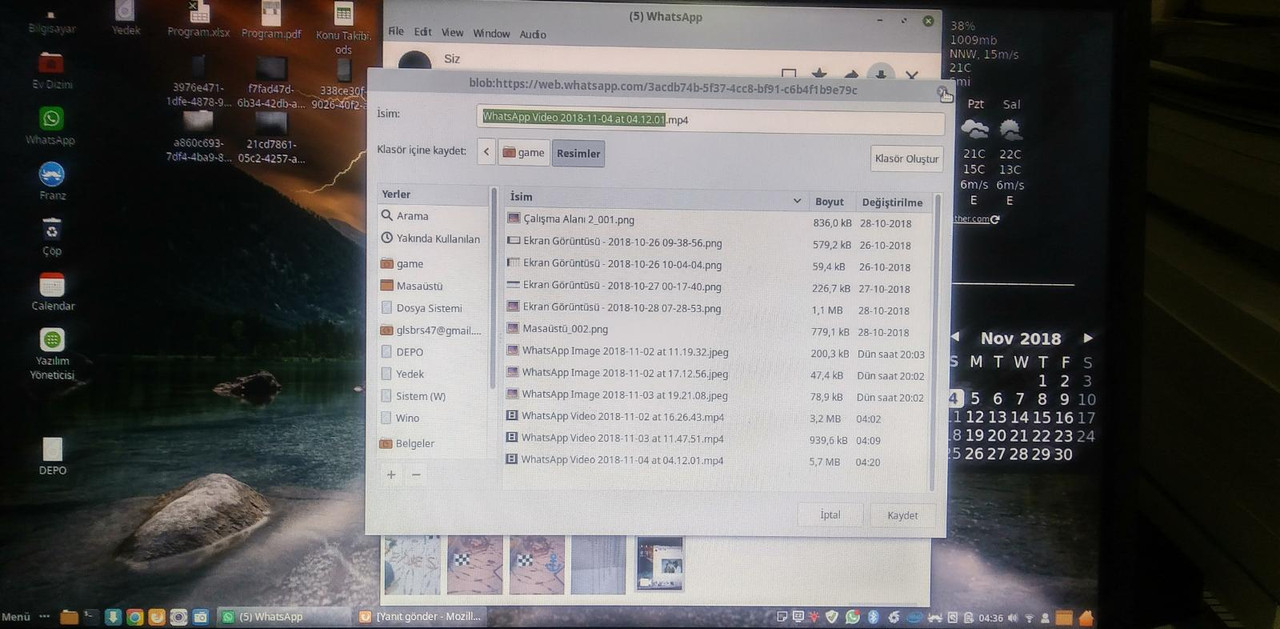Go to next month in calendar widget
The height and width of the screenshot is (629, 1280).
point(1088,338)
